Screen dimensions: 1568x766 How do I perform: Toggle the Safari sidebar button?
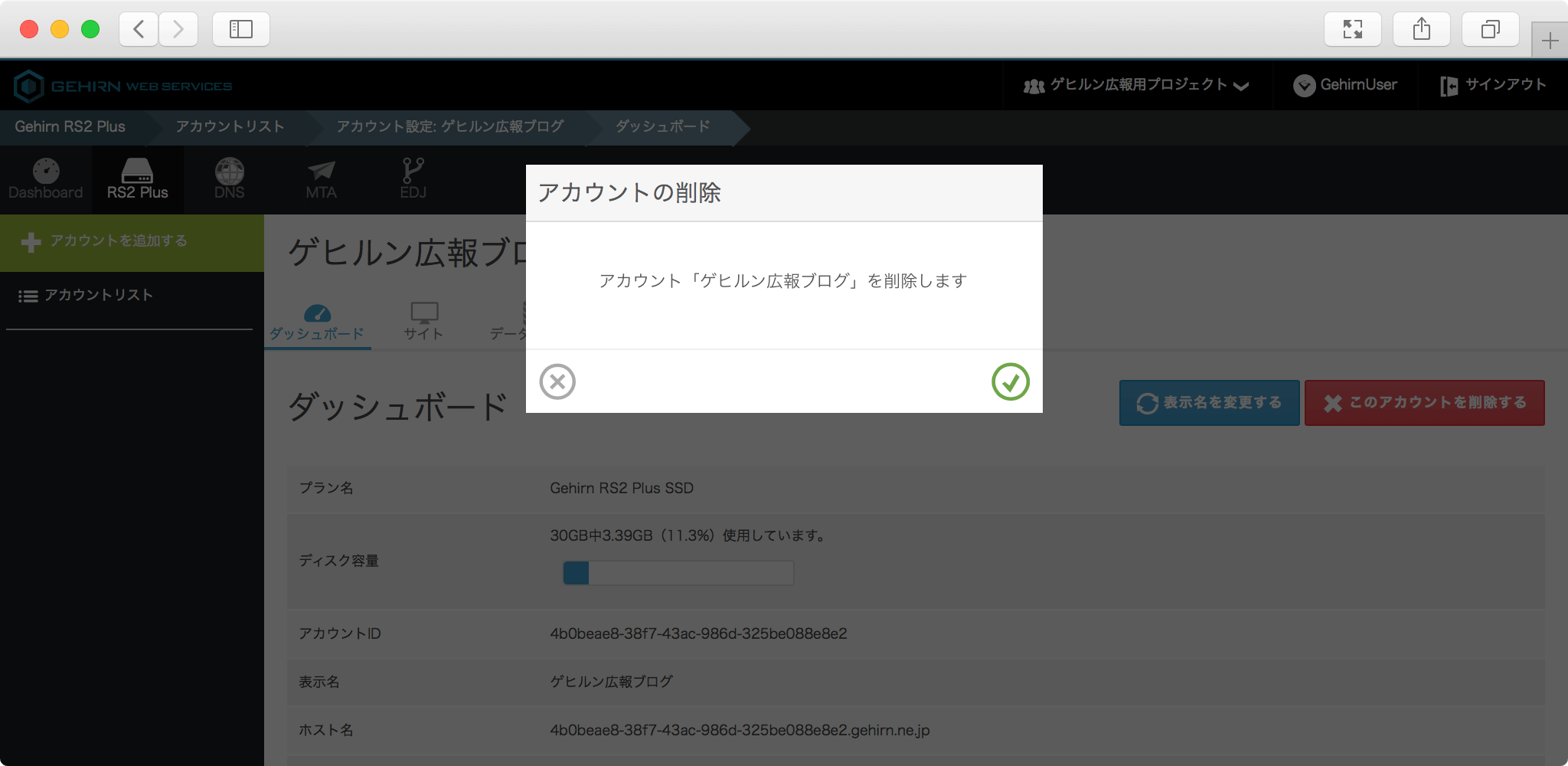pos(240,29)
